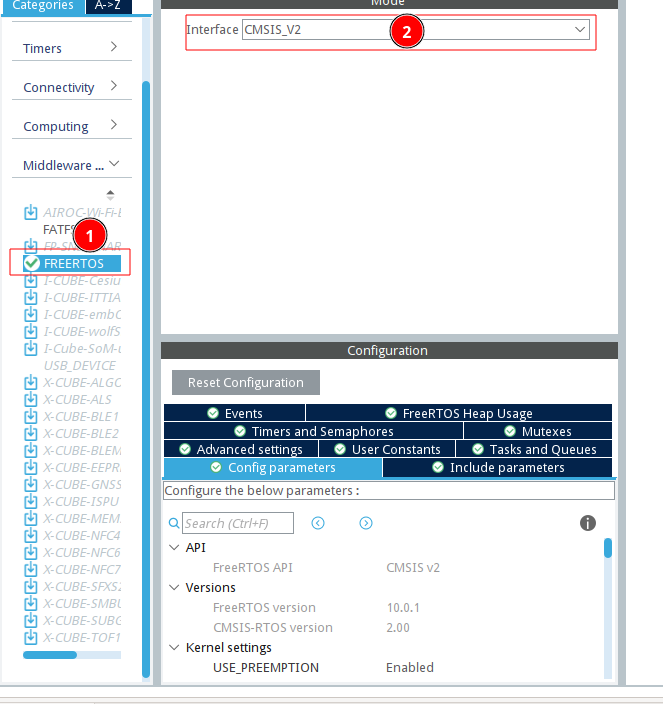Click download icon next to X-CUBE-GNSS

click(x=31, y=485)
